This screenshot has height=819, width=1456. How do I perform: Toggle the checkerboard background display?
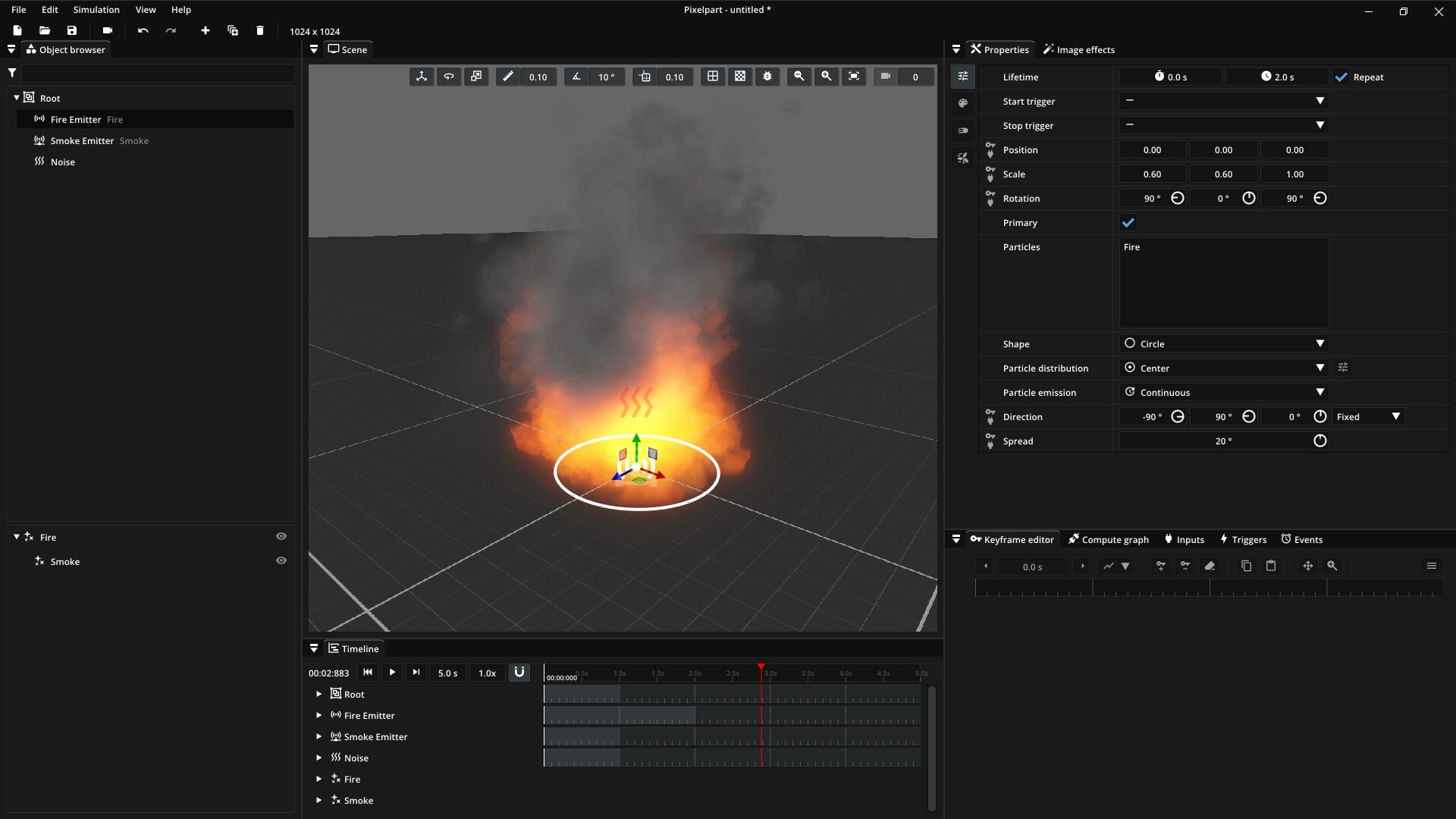click(x=740, y=77)
